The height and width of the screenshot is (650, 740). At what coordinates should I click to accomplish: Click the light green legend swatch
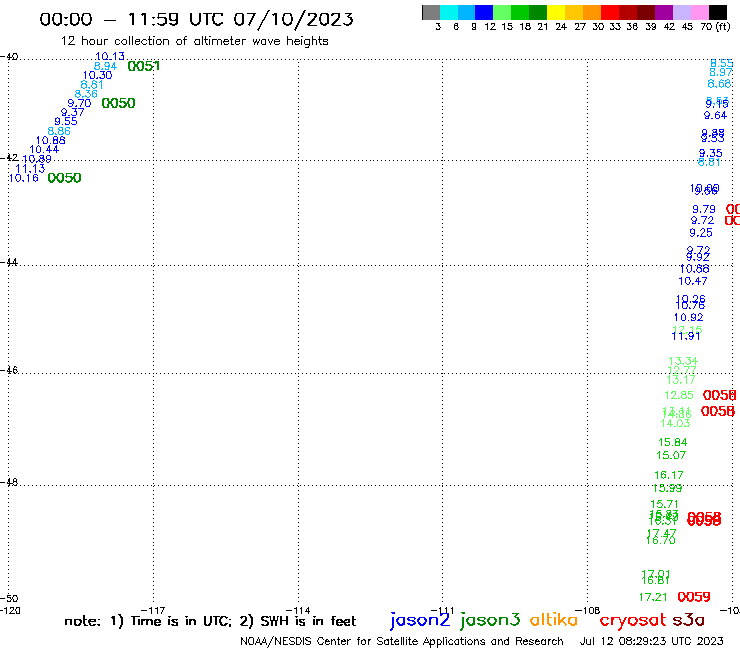point(502,12)
